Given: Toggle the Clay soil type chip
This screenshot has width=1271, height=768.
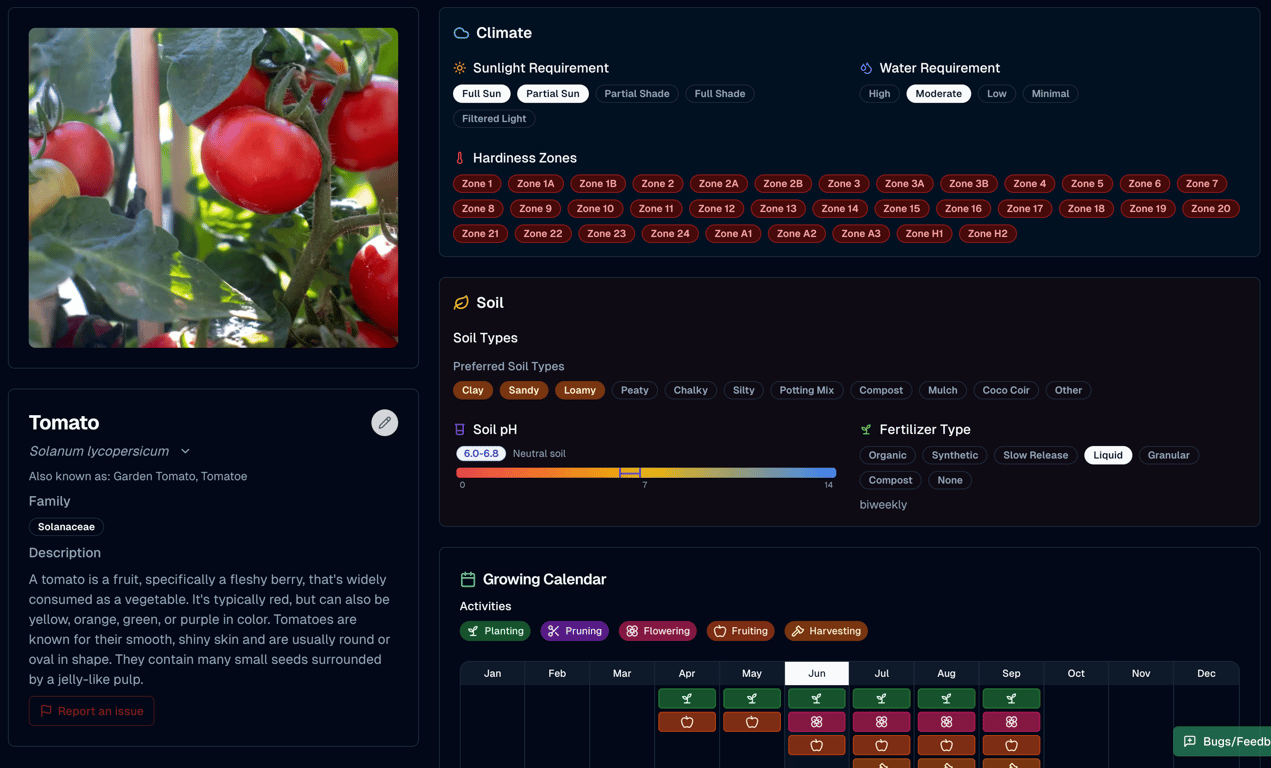Looking at the screenshot, I should (x=473, y=390).
